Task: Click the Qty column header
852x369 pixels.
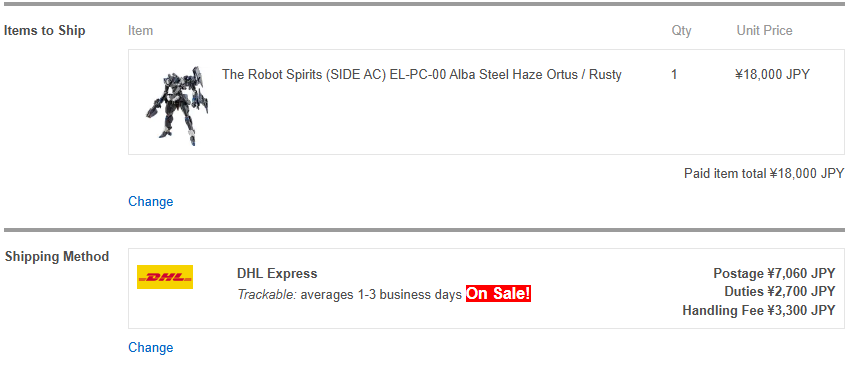Action: point(681,31)
